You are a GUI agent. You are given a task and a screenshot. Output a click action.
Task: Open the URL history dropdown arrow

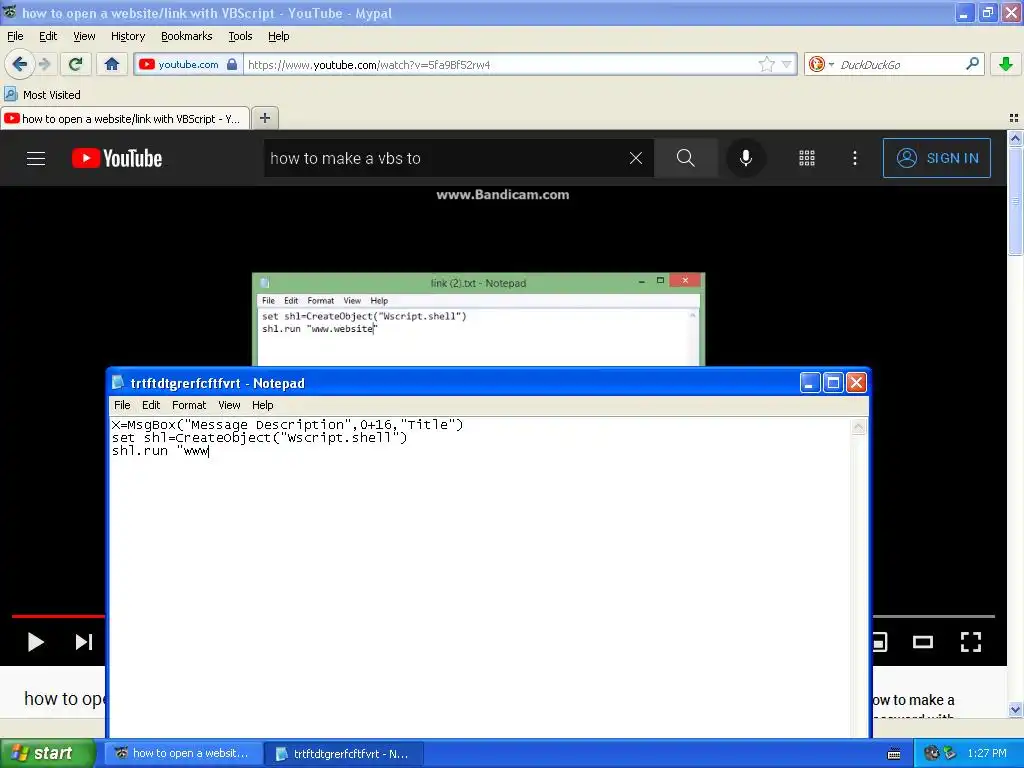pyautogui.click(x=786, y=64)
